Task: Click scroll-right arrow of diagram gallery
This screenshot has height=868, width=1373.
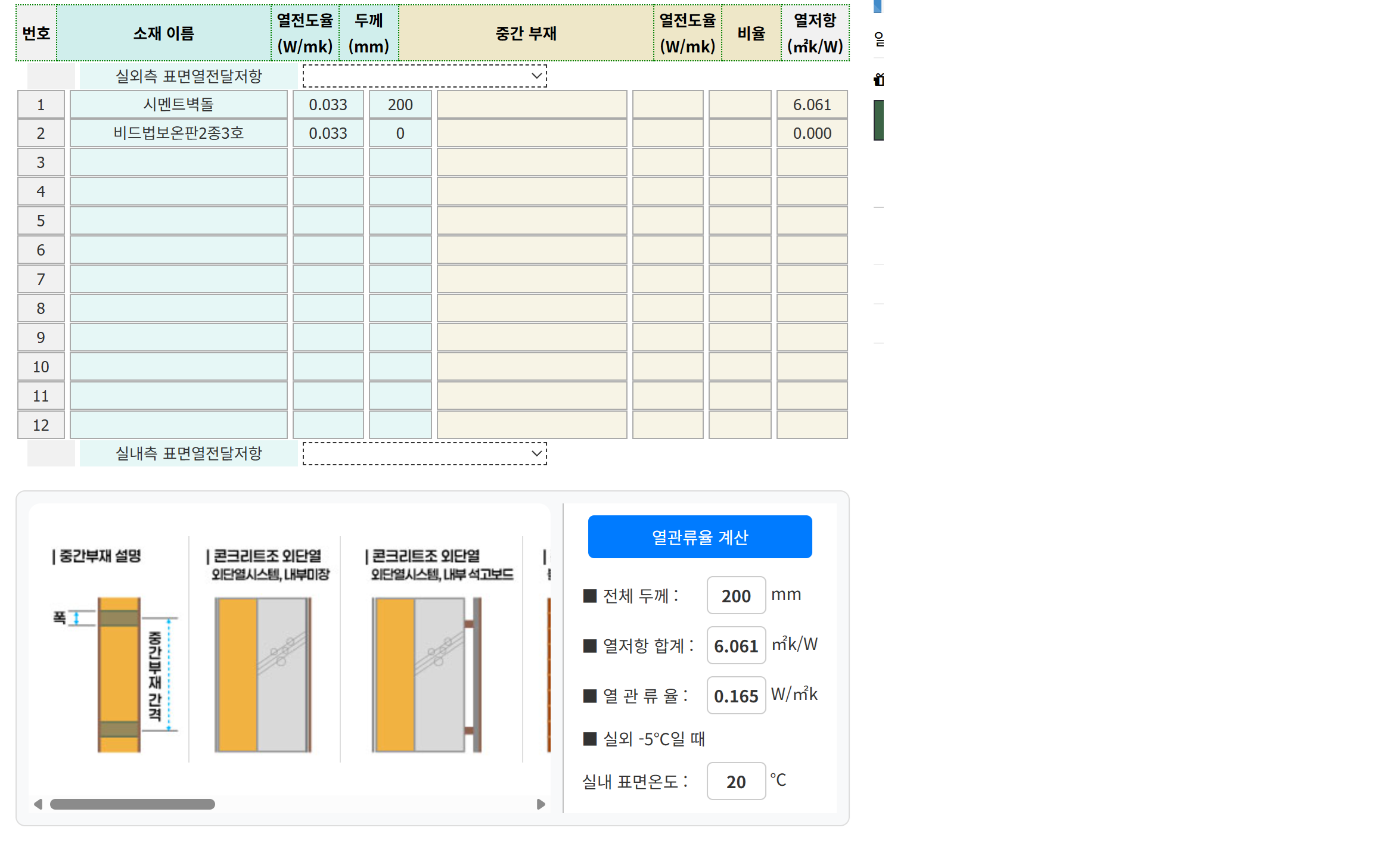Action: (540, 804)
